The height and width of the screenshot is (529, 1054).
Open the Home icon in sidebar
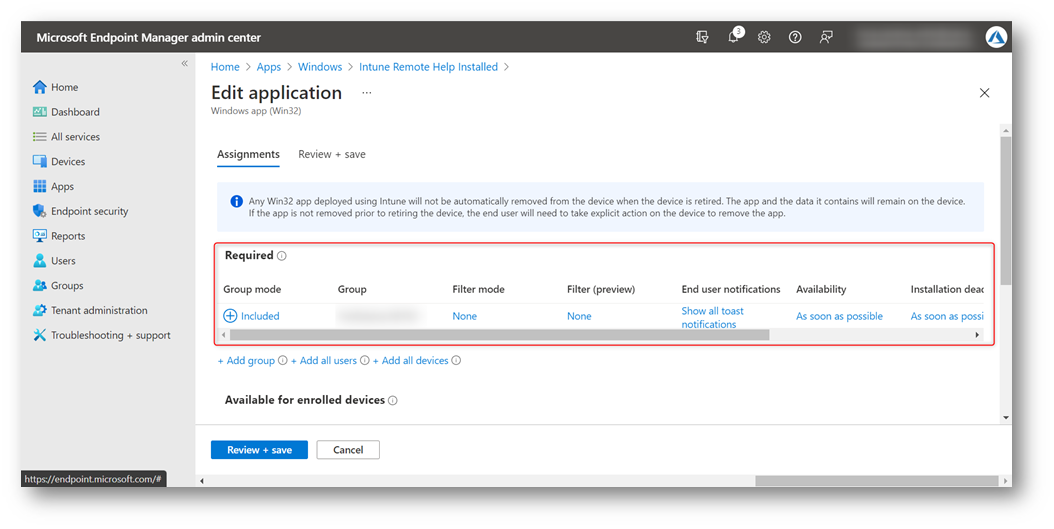pos(40,87)
